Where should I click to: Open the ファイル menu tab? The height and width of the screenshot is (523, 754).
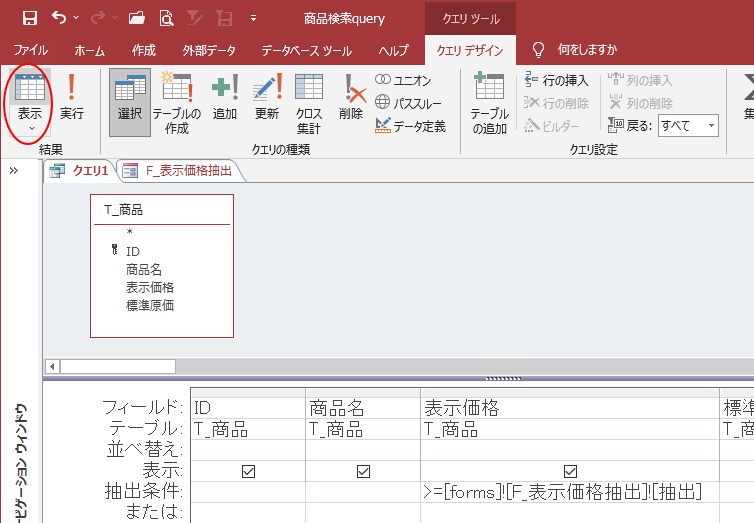click(x=30, y=50)
